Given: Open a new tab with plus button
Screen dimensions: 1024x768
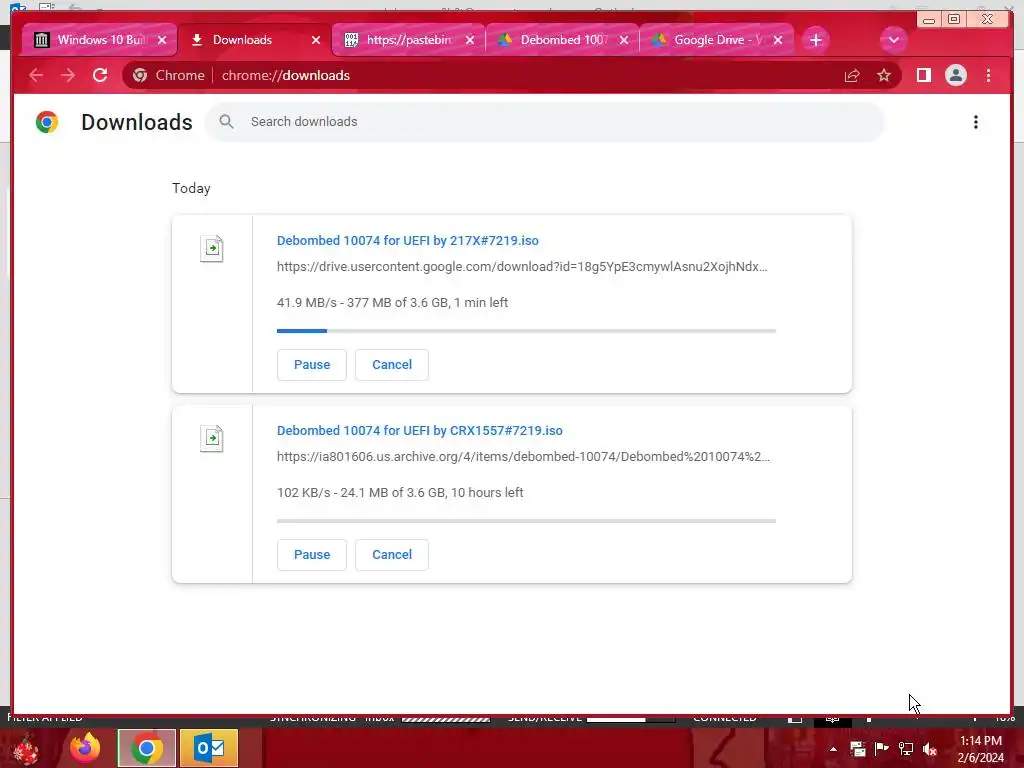Looking at the screenshot, I should coord(815,40).
